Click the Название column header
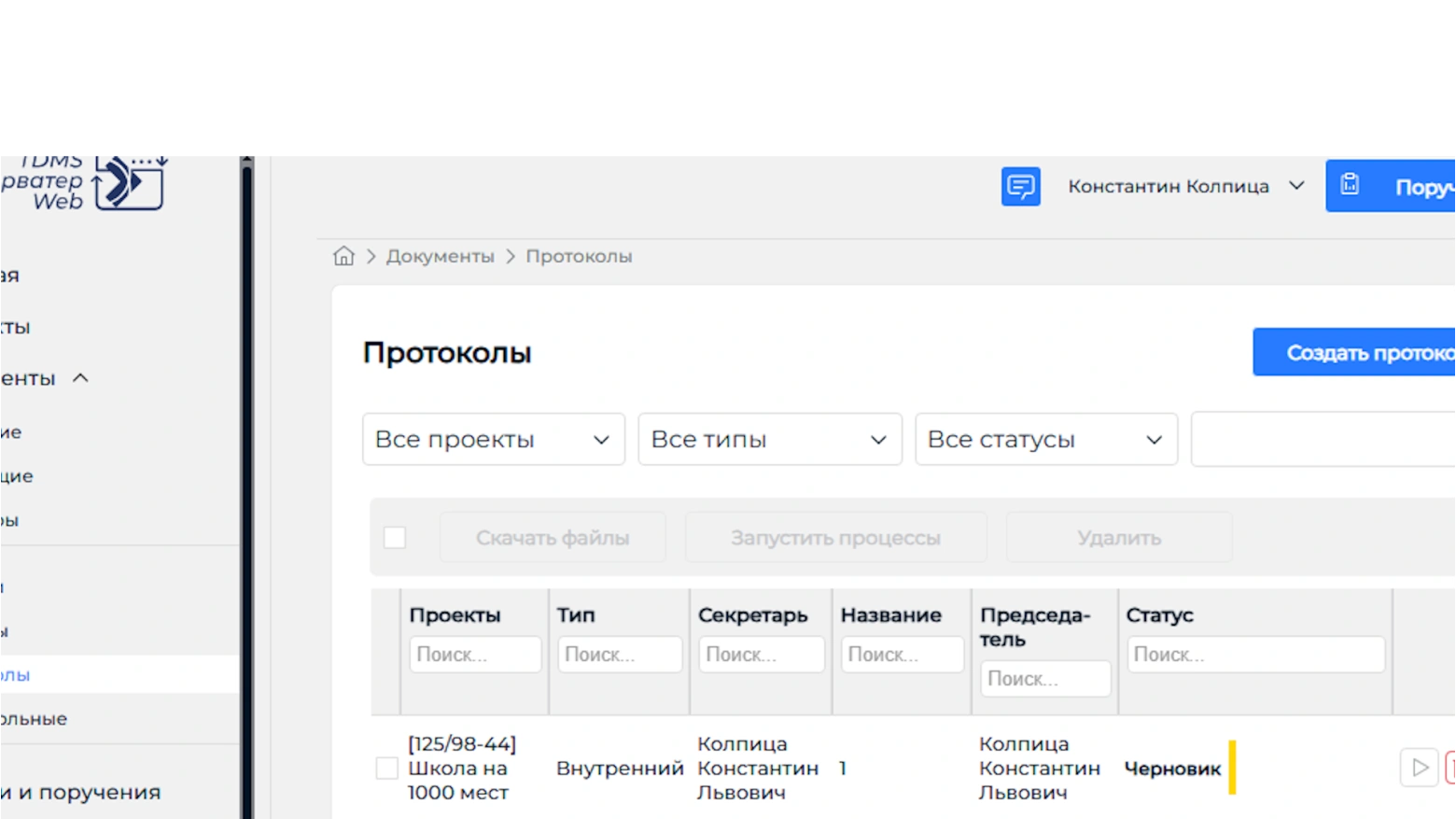The image size is (1456, 819). (890, 615)
